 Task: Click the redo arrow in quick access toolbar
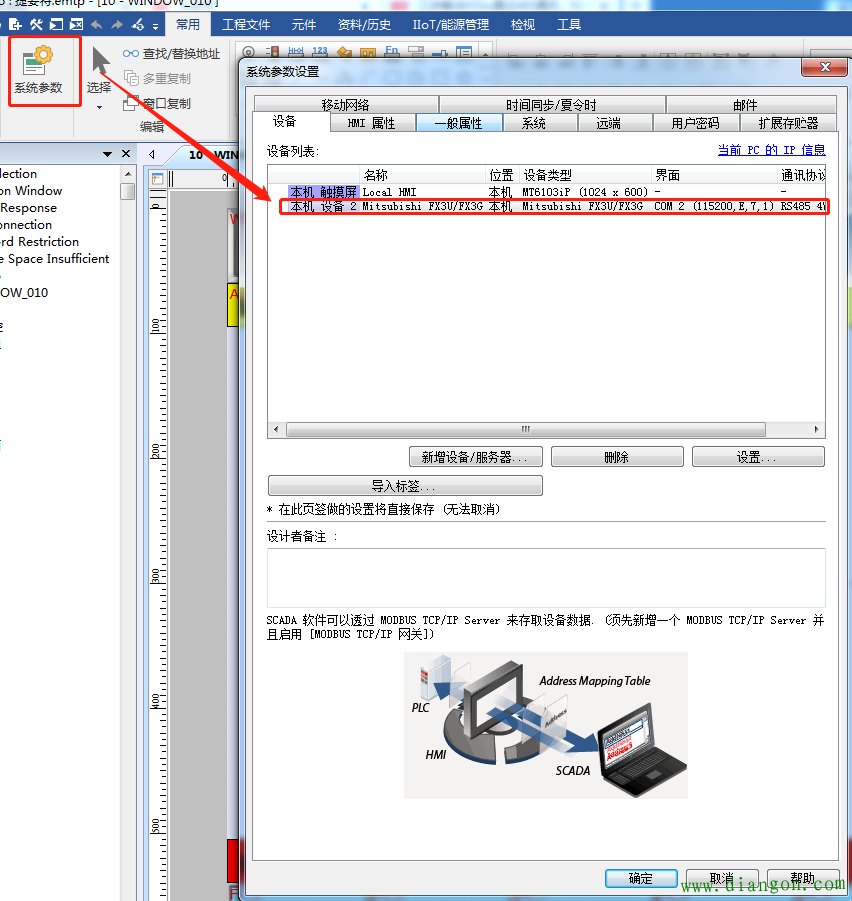click(x=117, y=24)
